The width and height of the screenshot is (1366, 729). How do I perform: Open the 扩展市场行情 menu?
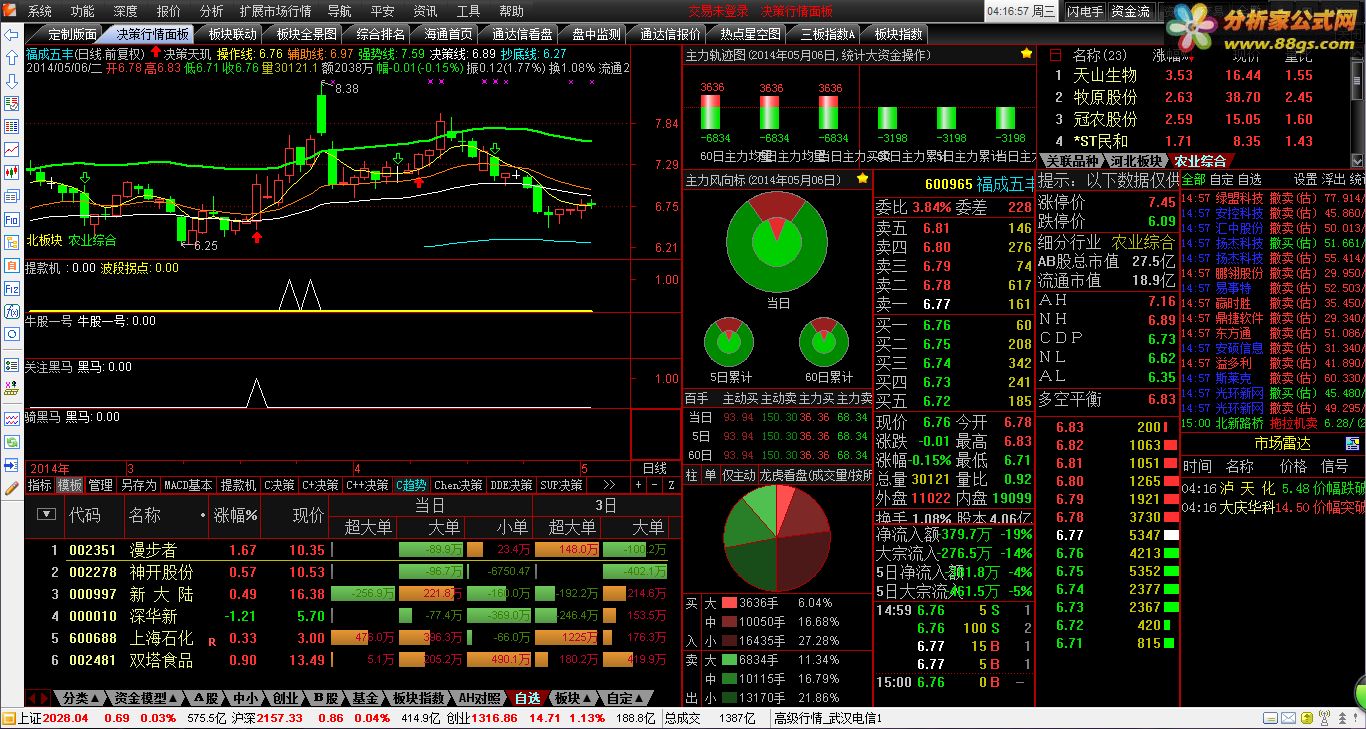coord(276,11)
